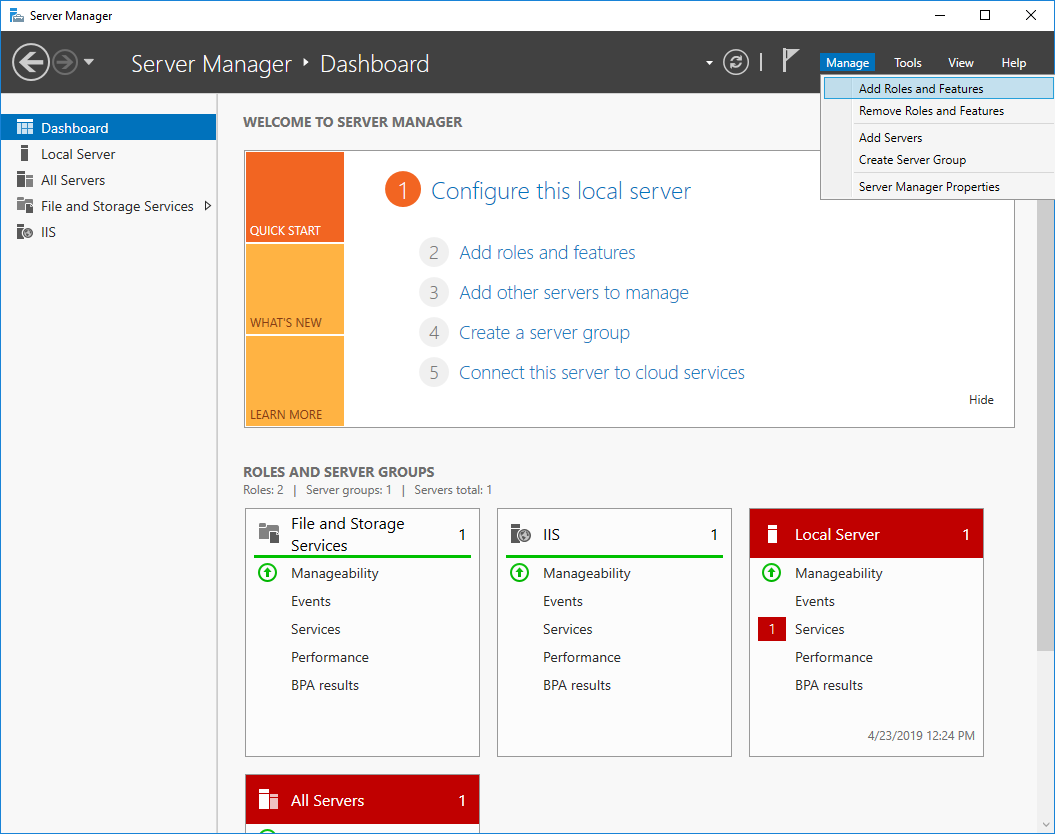The image size is (1055, 834).
Task: Click the Server Manager title bar icon
Action: [17, 15]
